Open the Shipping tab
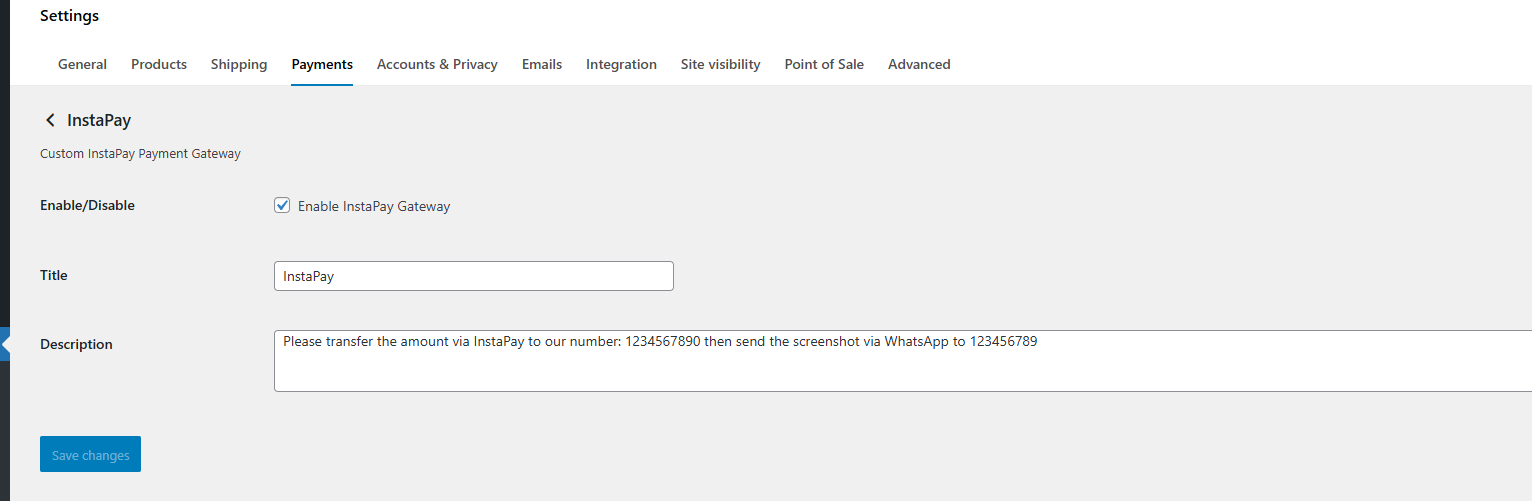Image resolution: width=1532 pixels, height=501 pixels. point(239,64)
